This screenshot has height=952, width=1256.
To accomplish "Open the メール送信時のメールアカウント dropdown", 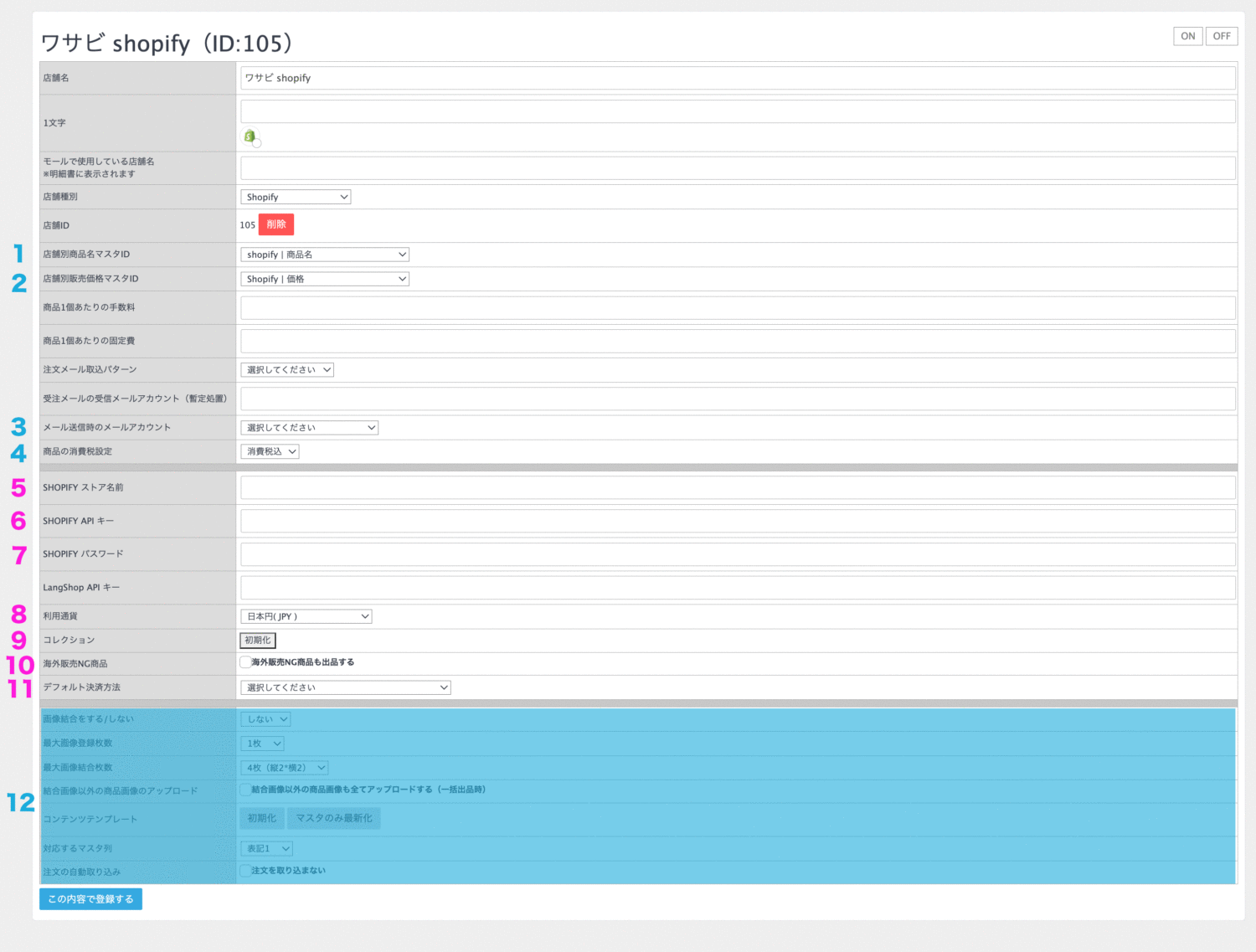I will coord(309,428).
